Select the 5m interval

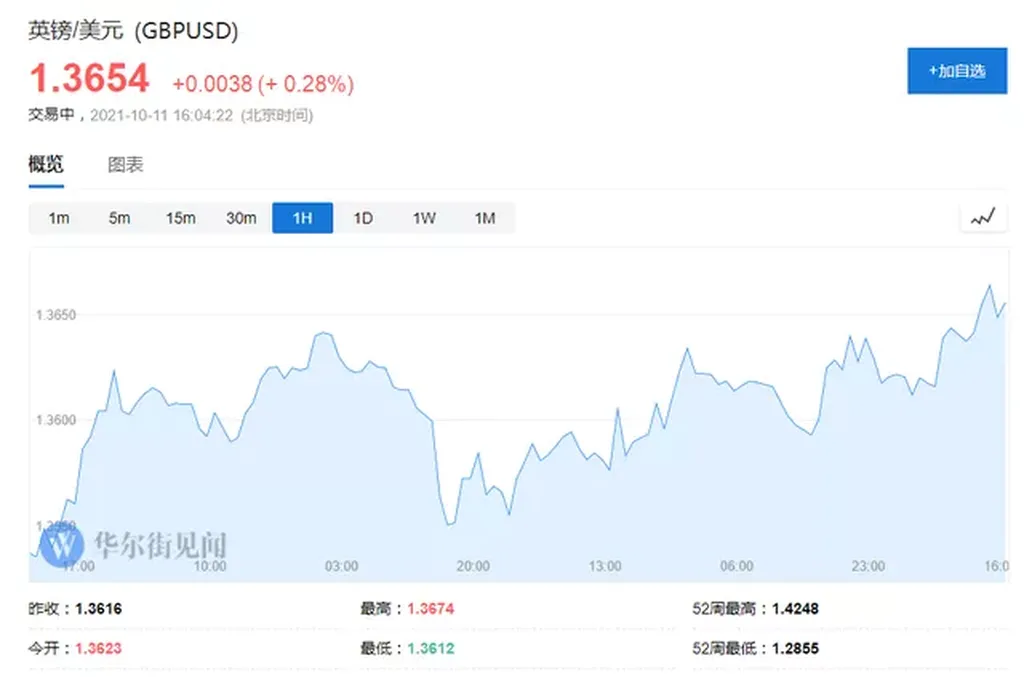[120, 218]
